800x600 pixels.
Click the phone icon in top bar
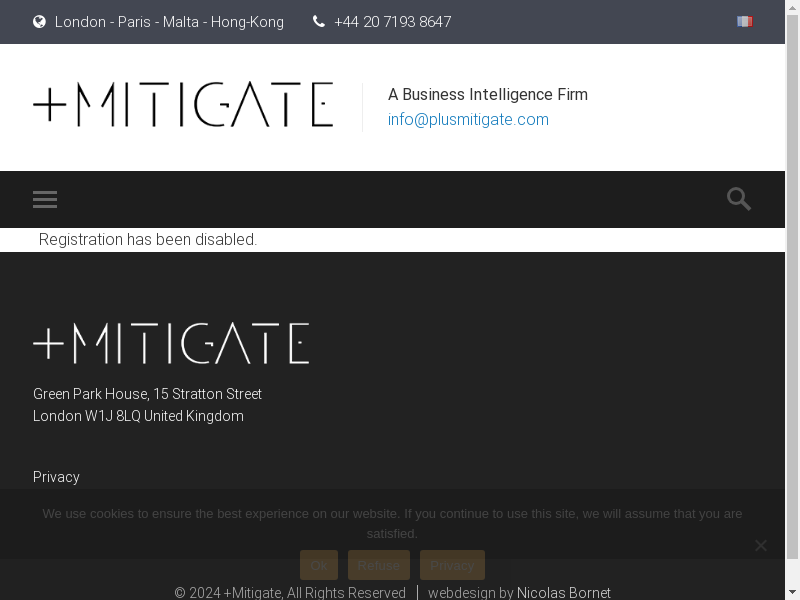coord(319,21)
